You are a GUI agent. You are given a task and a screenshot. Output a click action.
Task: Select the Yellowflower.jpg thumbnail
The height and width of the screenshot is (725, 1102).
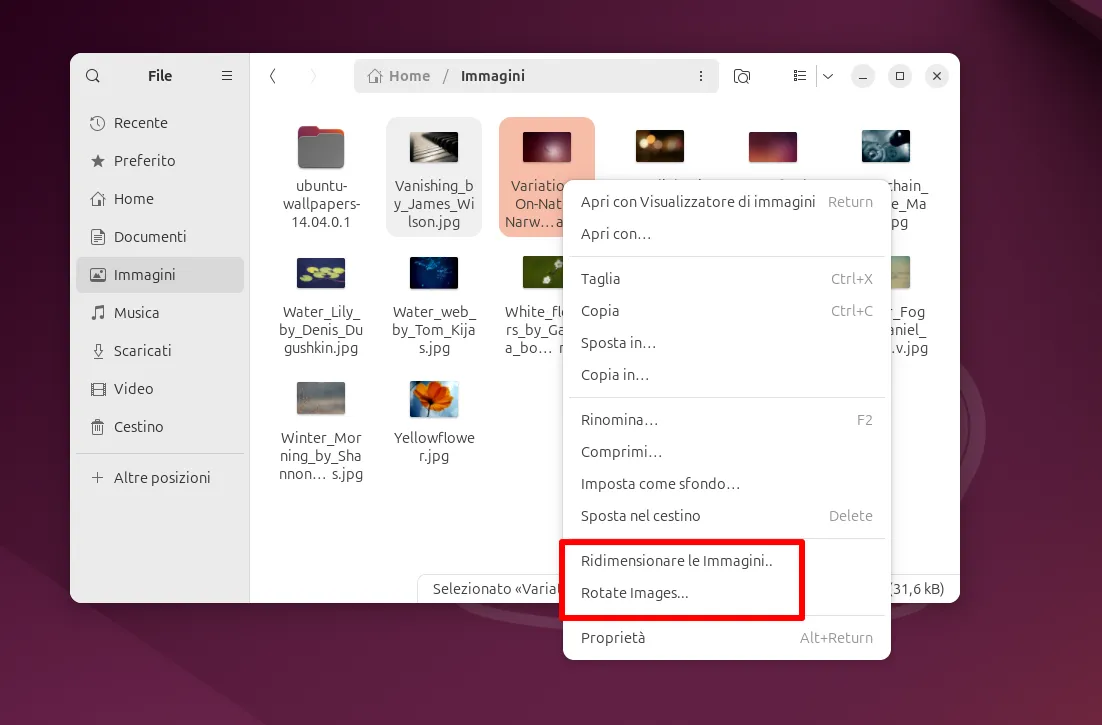click(434, 398)
